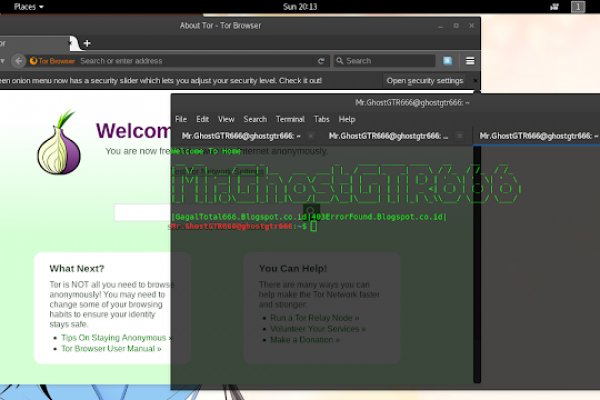
Task: Open the Tabs menu in terminal window
Action: point(321,119)
